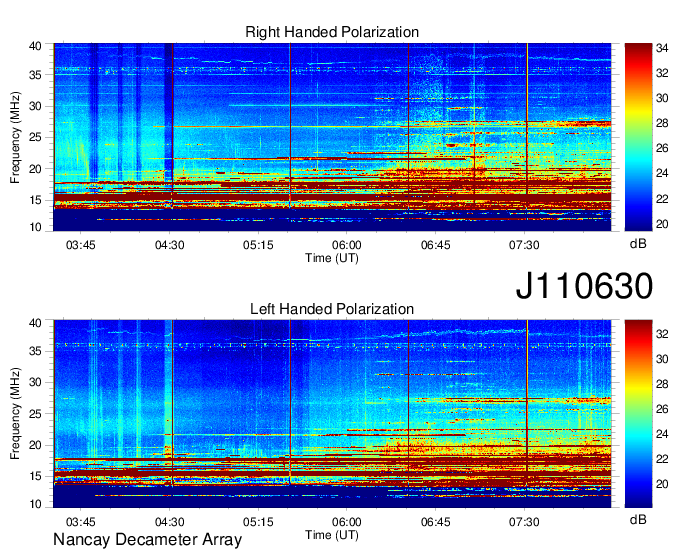
Task: Click 40 MHz tick on left-handed plot
Action: 35,323
